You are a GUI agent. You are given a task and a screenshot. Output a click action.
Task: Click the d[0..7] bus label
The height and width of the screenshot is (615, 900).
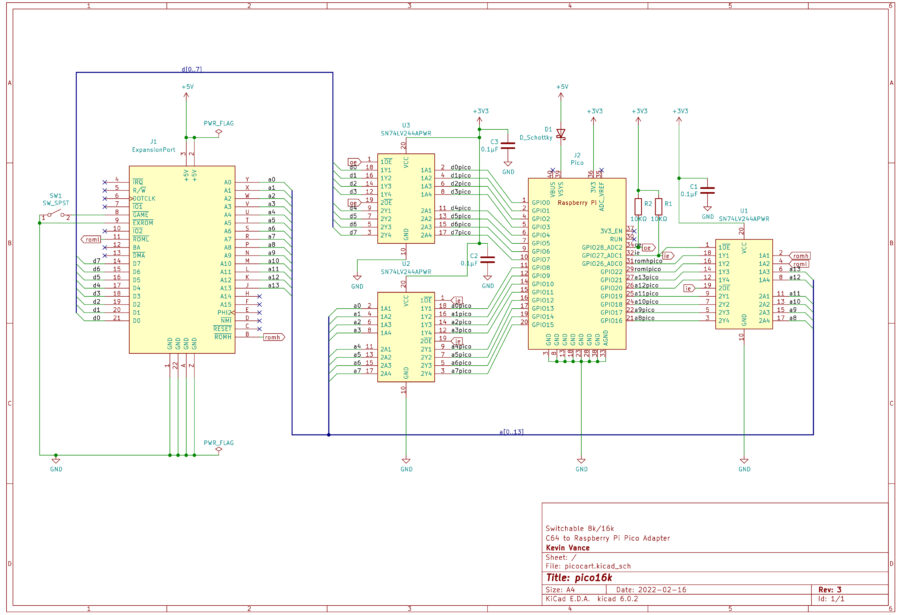(192, 69)
